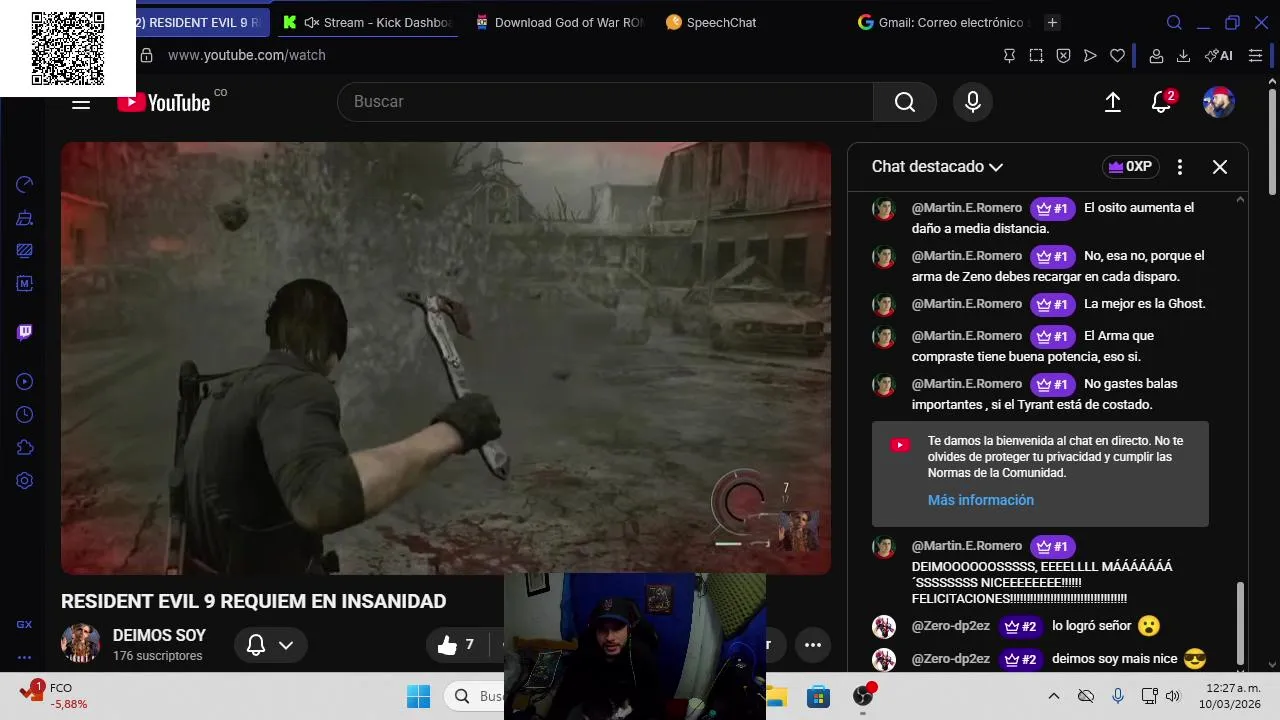The height and width of the screenshot is (720, 1280).
Task: Open the YouTube upload/create icon
Action: [x=1112, y=102]
